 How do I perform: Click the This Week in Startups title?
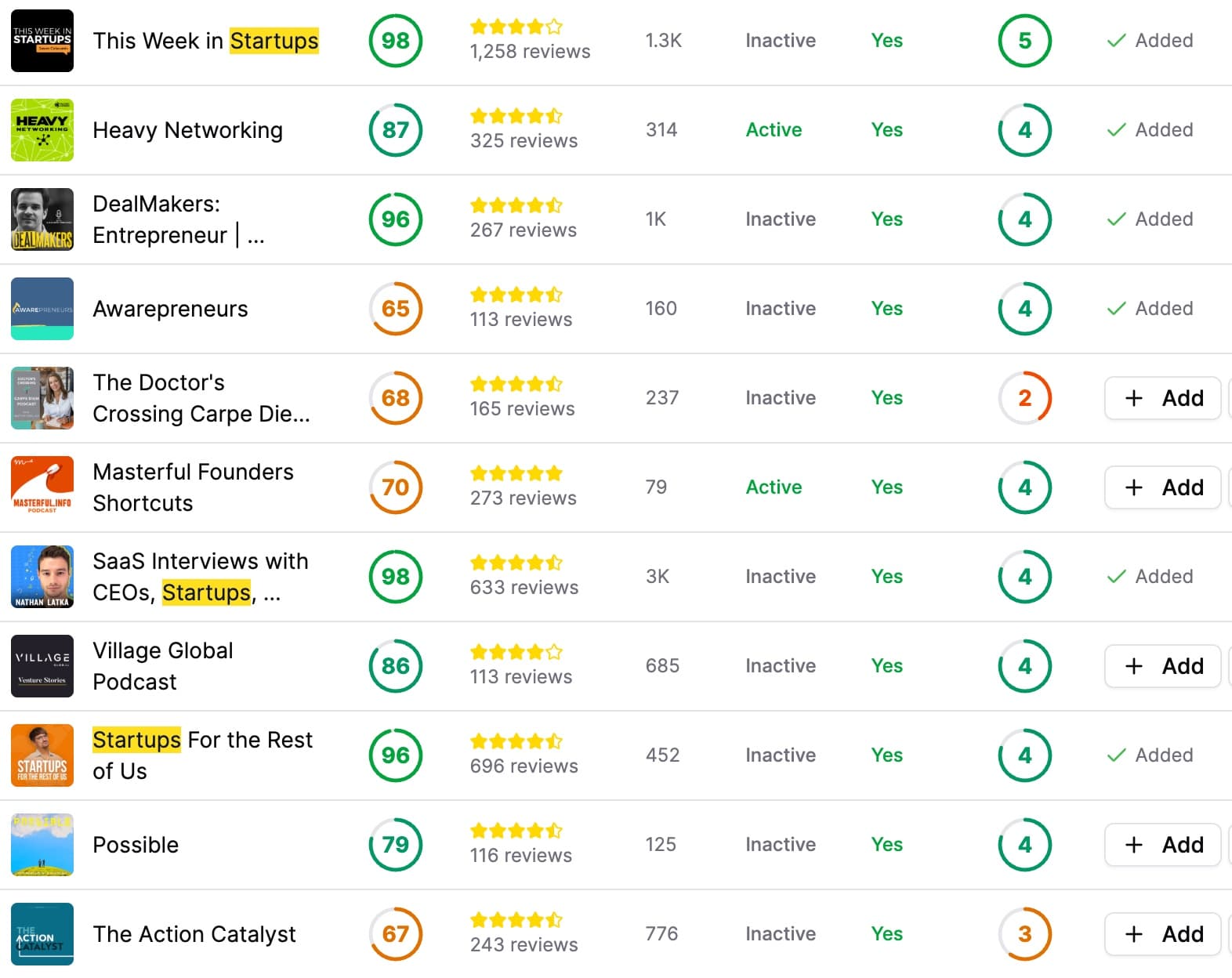(x=206, y=41)
